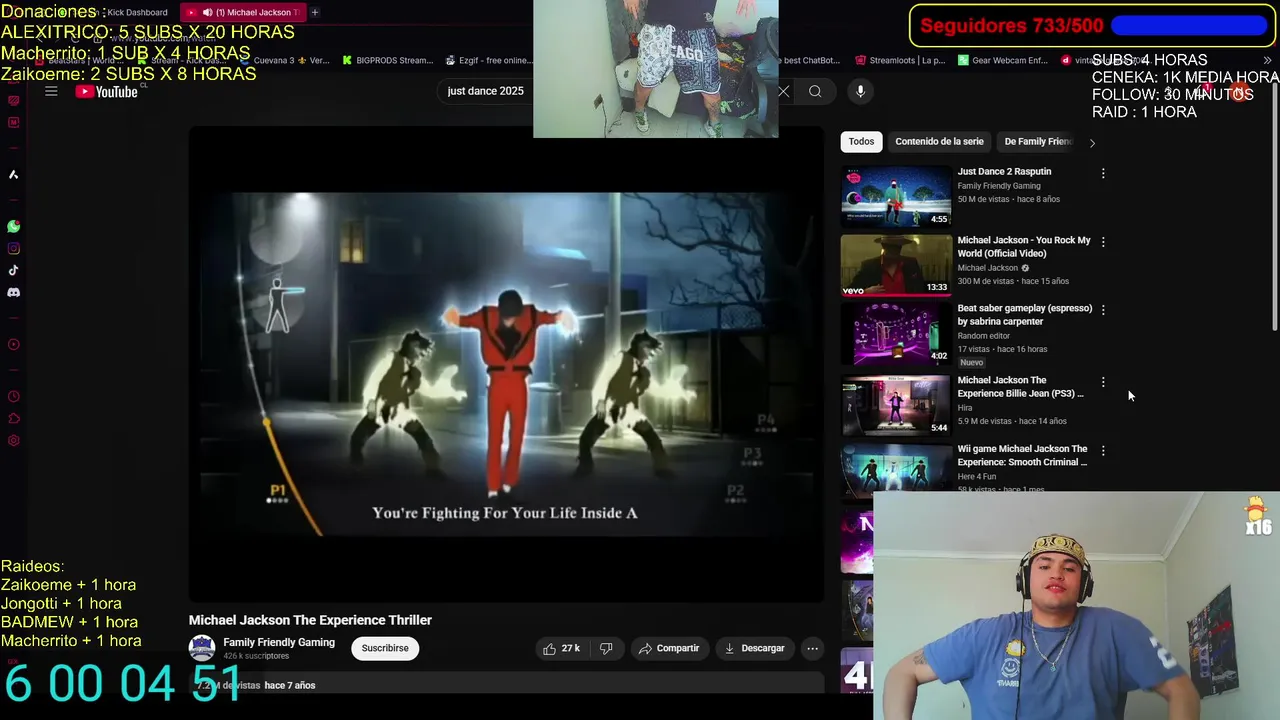This screenshot has width=1280, height=720.
Task: Open options menu for Billie Jean PS3 video
Action: tap(1103, 382)
